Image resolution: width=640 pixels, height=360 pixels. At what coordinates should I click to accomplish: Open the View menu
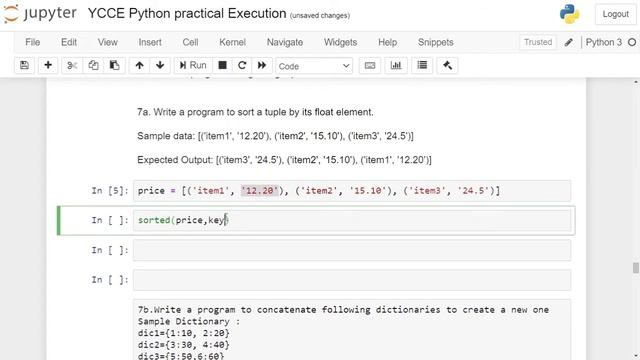pyautogui.click(x=108, y=42)
